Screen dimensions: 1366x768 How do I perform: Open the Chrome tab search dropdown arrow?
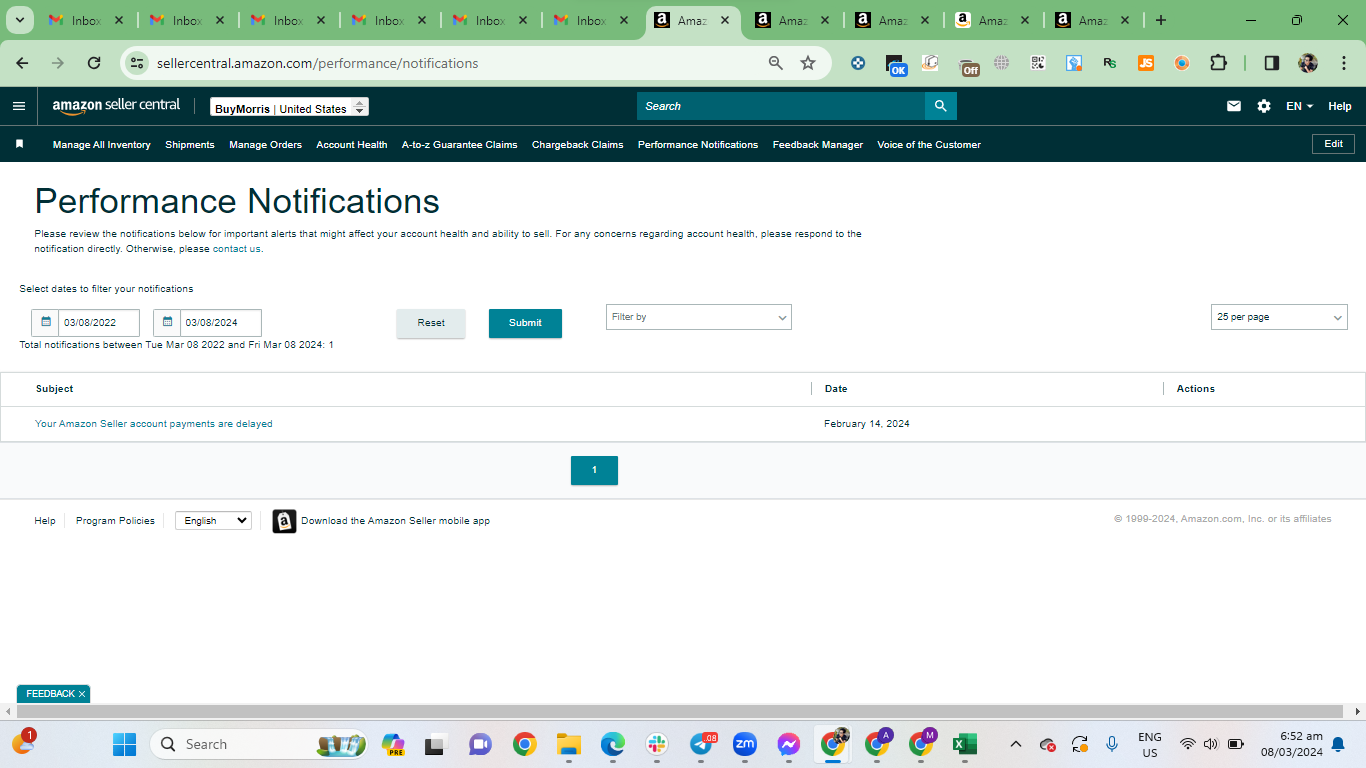pyautogui.click(x=20, y=20)
